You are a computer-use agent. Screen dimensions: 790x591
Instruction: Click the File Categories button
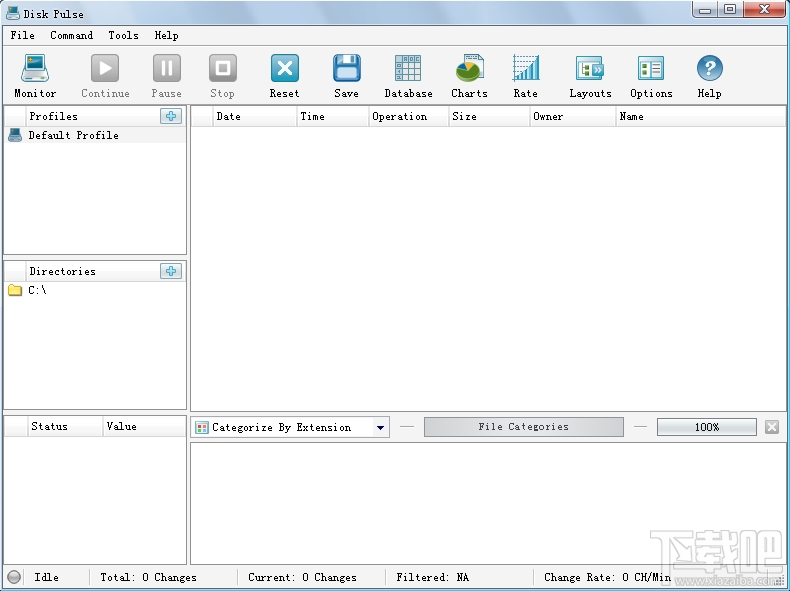pos(523,427)
